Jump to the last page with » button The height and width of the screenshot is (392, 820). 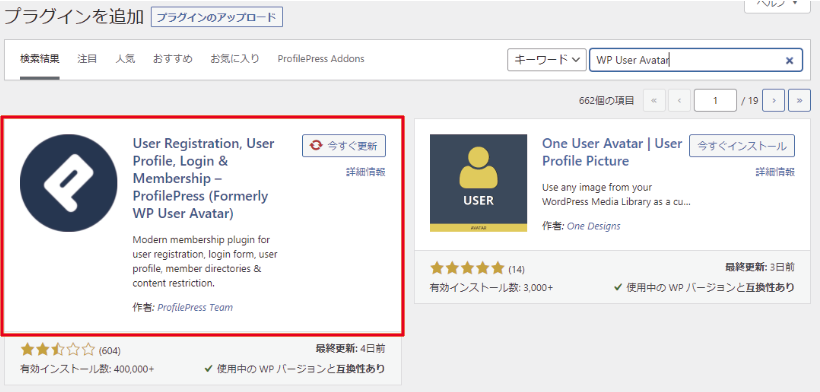pos(799,100)
